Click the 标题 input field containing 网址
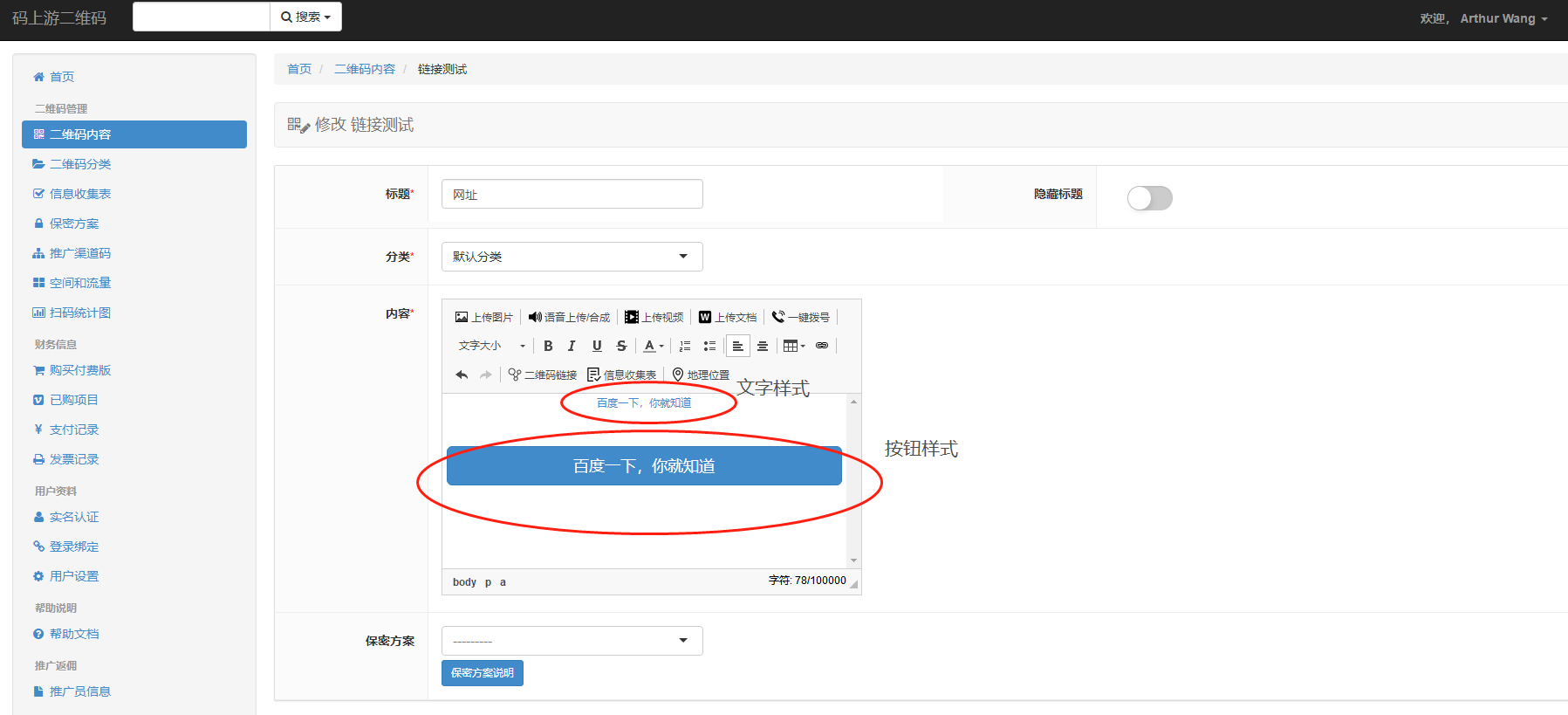The height and width of the screenshot is (715, 1568). pos(572,194)
